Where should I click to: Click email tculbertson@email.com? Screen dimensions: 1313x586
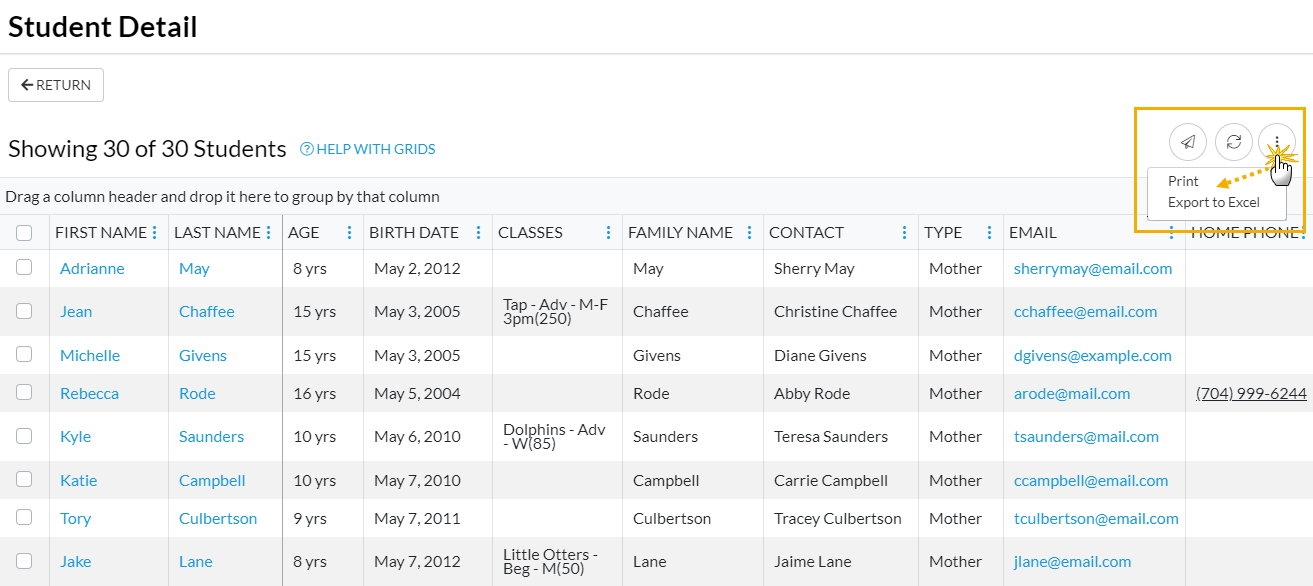pyautogui.click(x=1096, y=518)
